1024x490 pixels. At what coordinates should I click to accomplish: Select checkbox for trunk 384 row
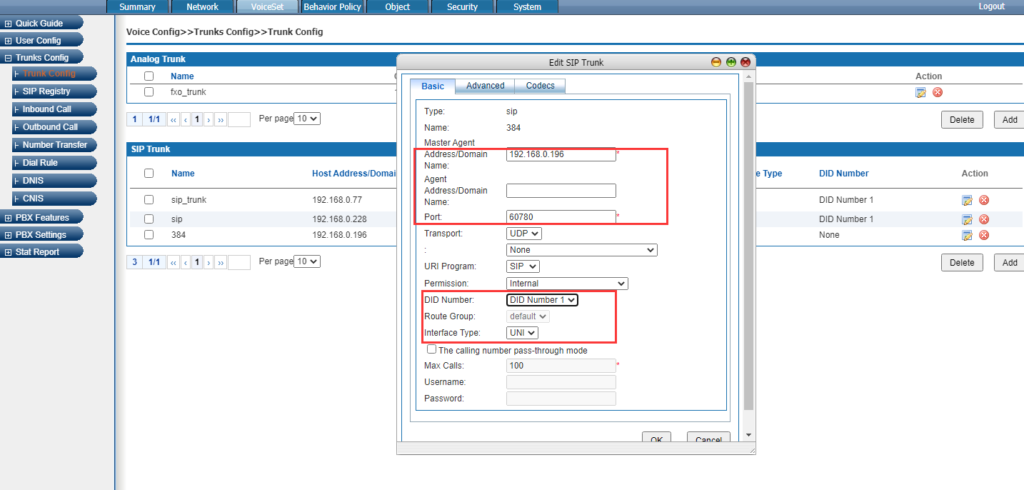pyautogui.click(x=149, y=235)
